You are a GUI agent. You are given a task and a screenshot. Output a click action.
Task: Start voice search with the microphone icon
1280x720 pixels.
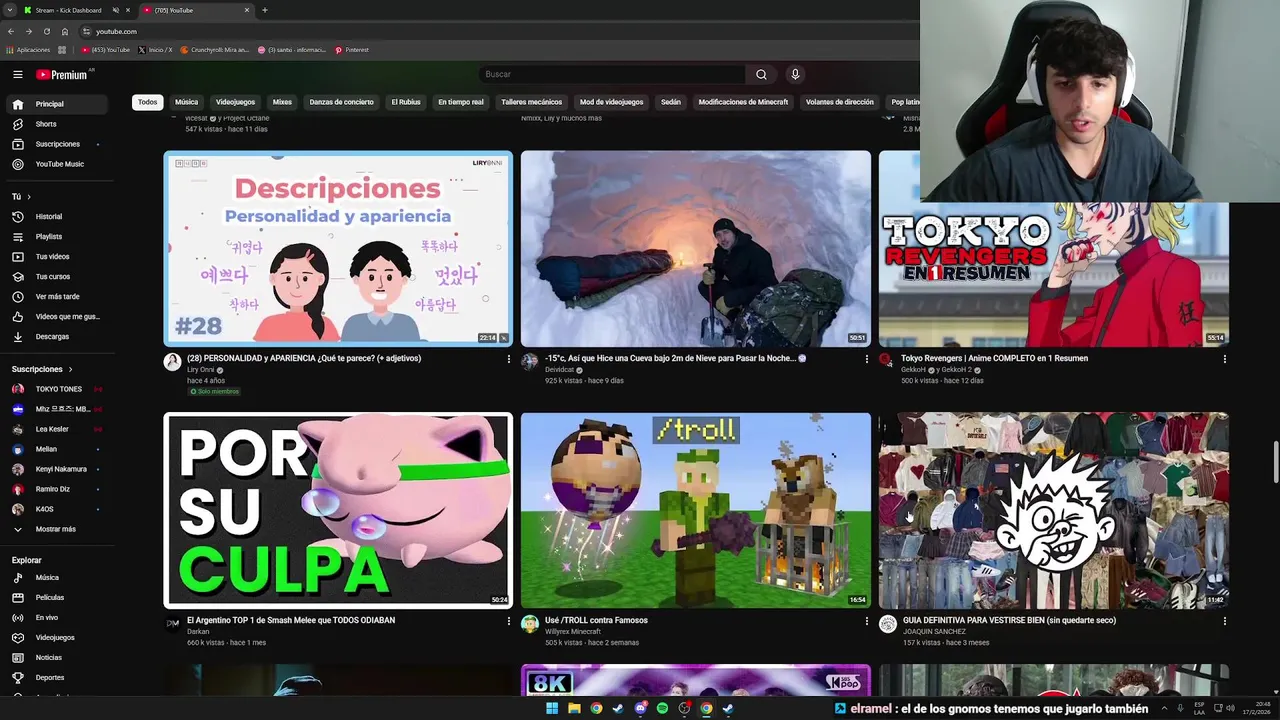pos(795,74)
